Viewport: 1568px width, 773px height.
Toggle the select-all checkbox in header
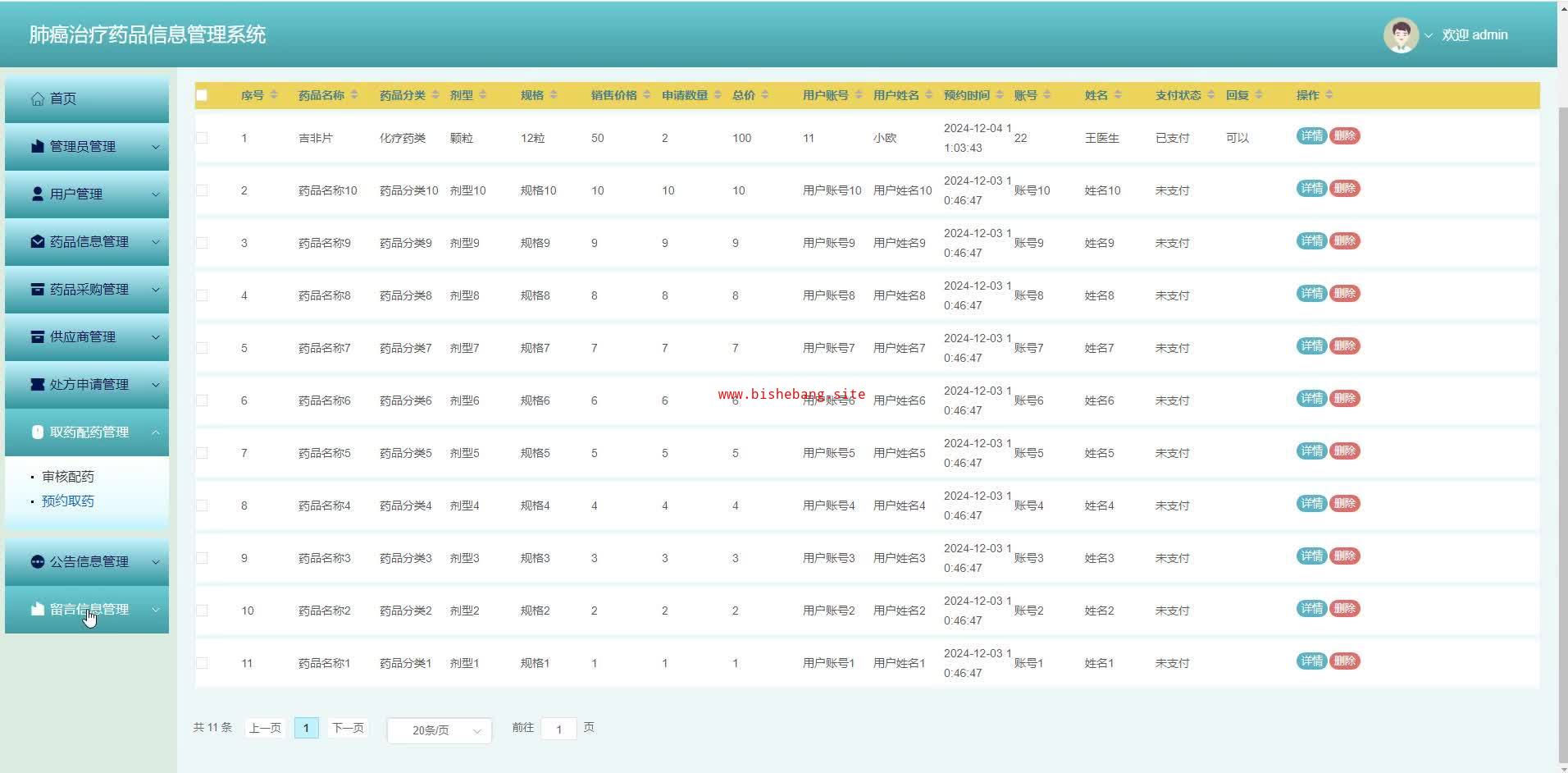pyautogui.click(x=202, y=95)
